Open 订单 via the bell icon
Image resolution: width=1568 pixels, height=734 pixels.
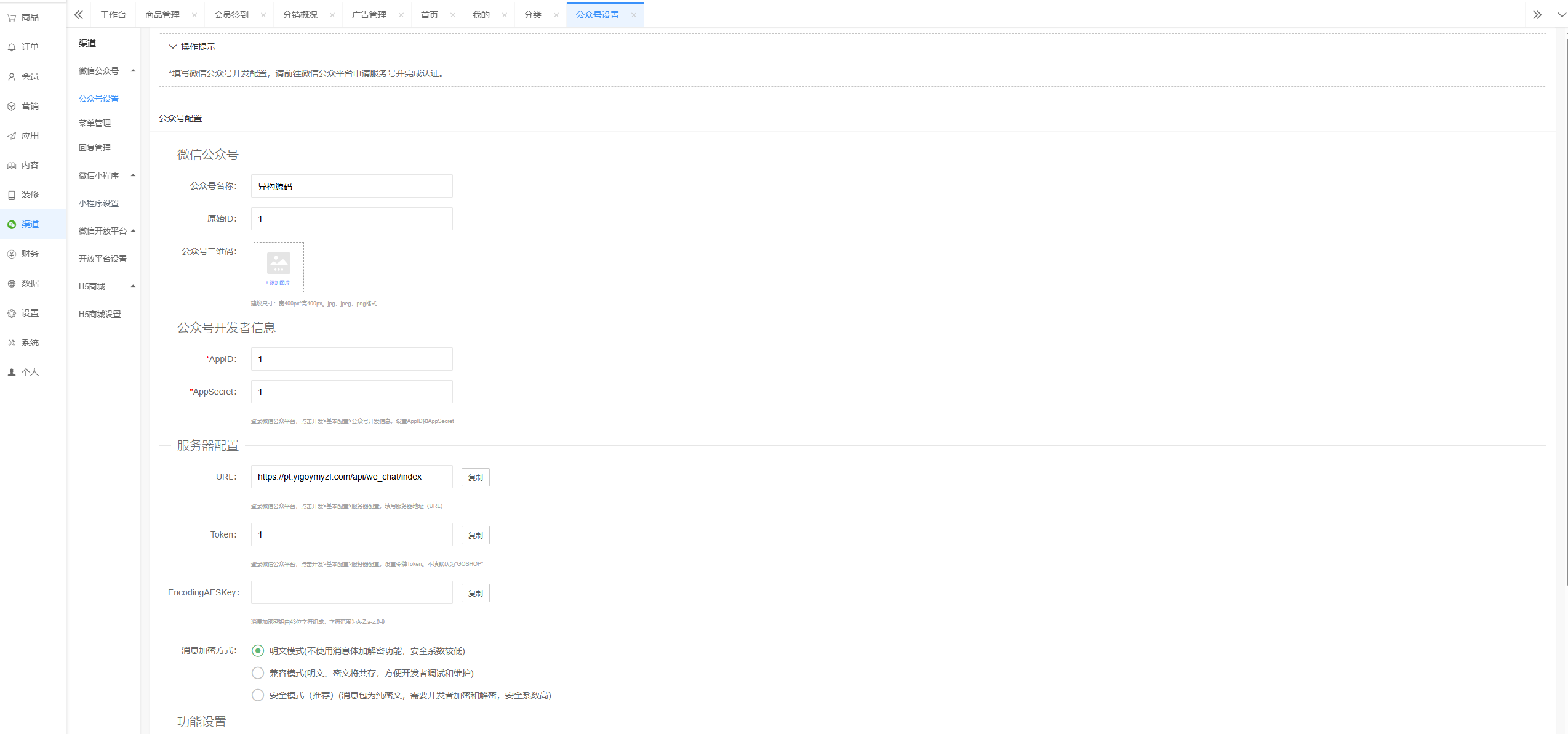click(12, 47)
